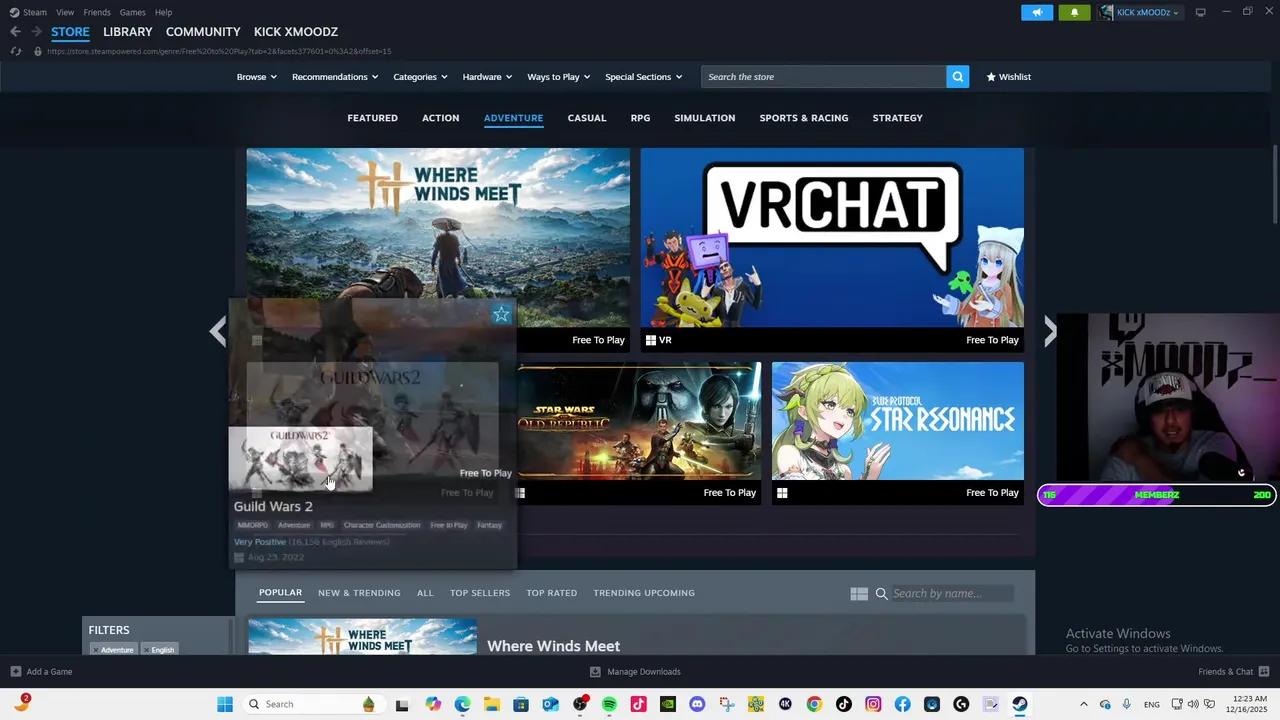Click the Windows Start button
This screenshot has width=1280, height=720.
225,704
